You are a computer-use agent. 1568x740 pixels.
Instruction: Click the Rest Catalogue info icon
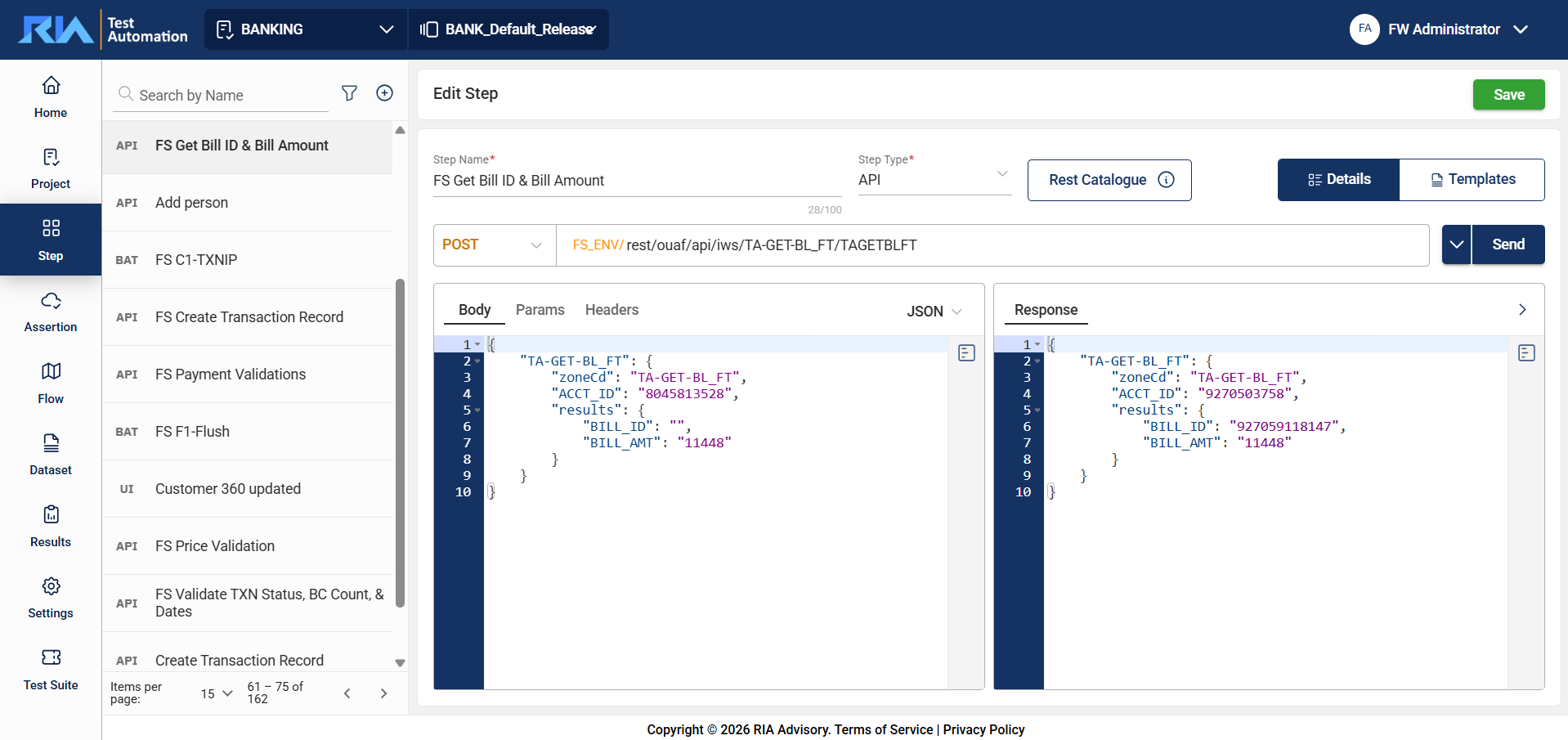[1167, 180]
